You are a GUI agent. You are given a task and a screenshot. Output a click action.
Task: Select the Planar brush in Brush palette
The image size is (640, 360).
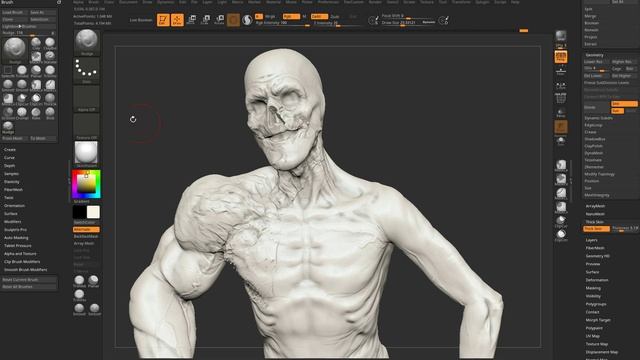pyautogui.click(x=36, y=71)
